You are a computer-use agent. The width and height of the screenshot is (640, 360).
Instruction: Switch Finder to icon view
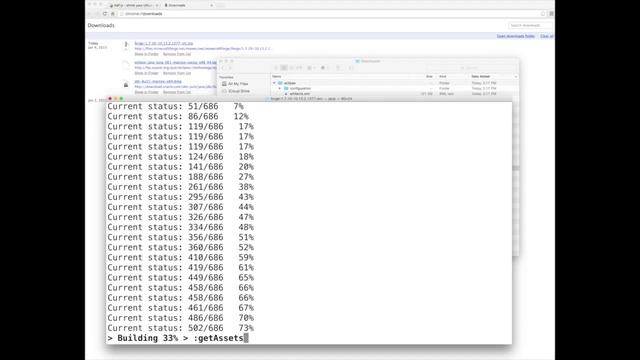coord(276,68)
